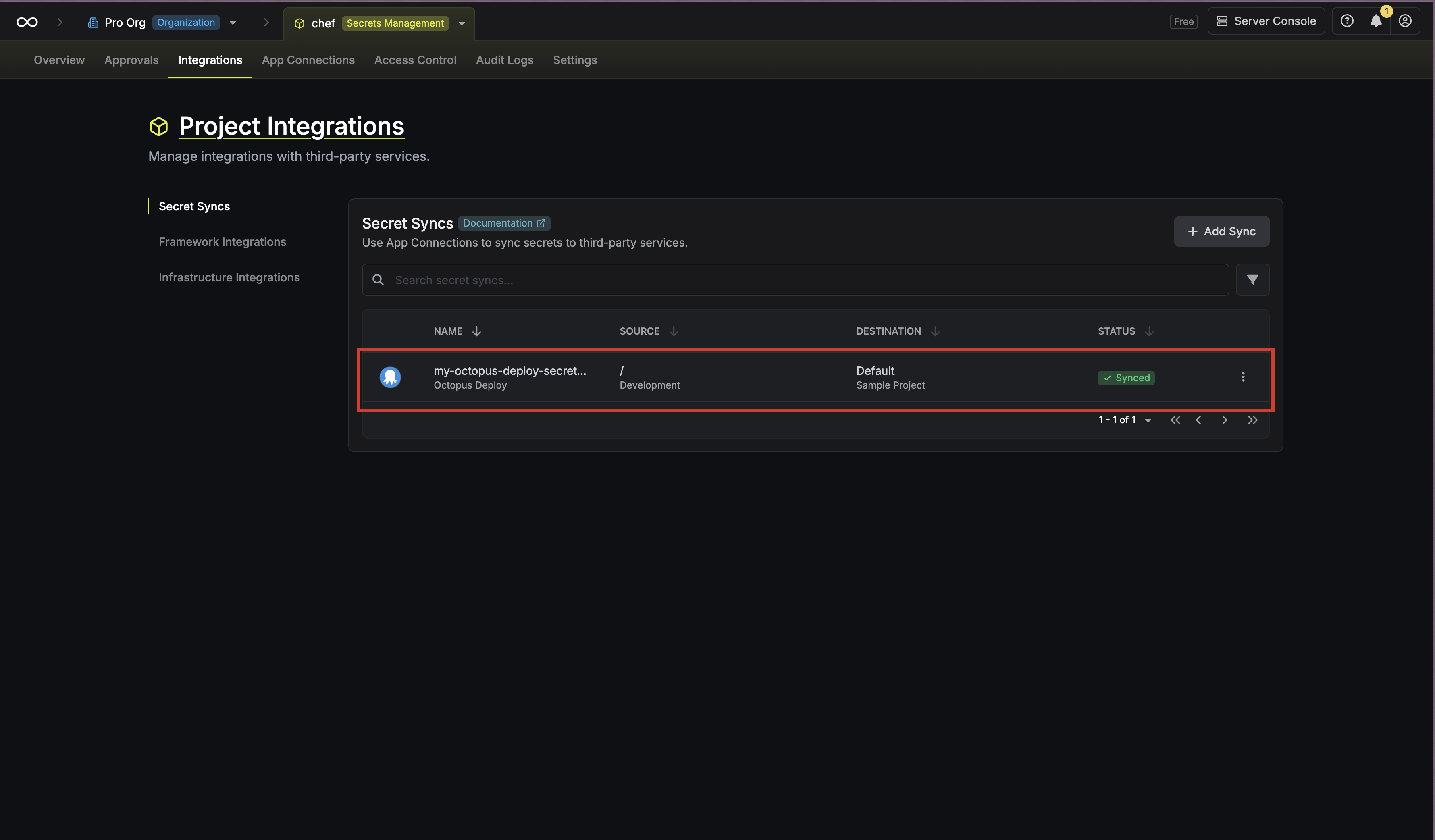This screenshot has height=840, width=1435.
Task: Click the Octopus Deploy logo icon
Action: click(x=390, y=377)
